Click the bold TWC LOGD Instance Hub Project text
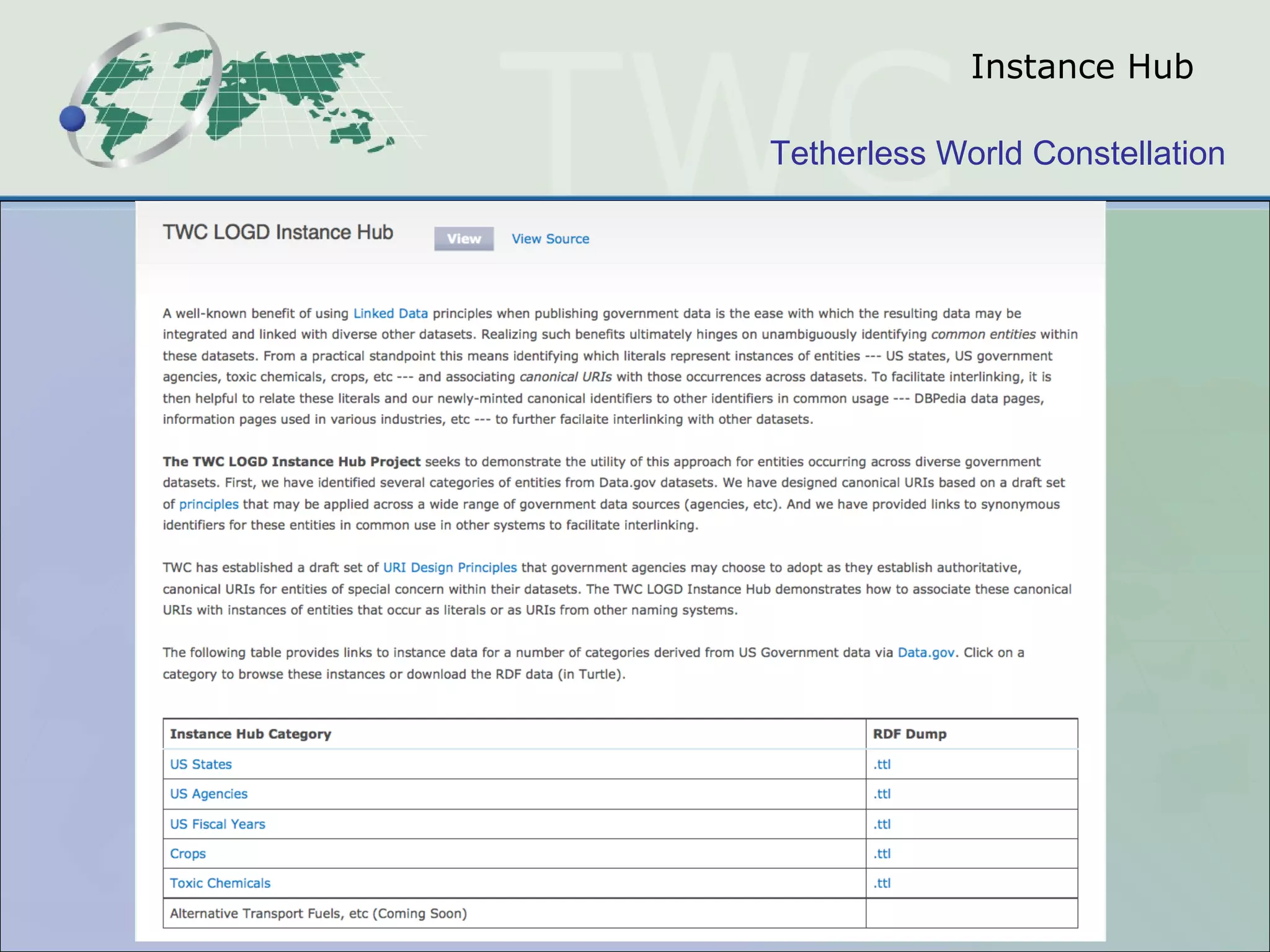Image resolution: width=1270 pixels, height=952 pixels. pyautogui.click(x=291, y=462)
